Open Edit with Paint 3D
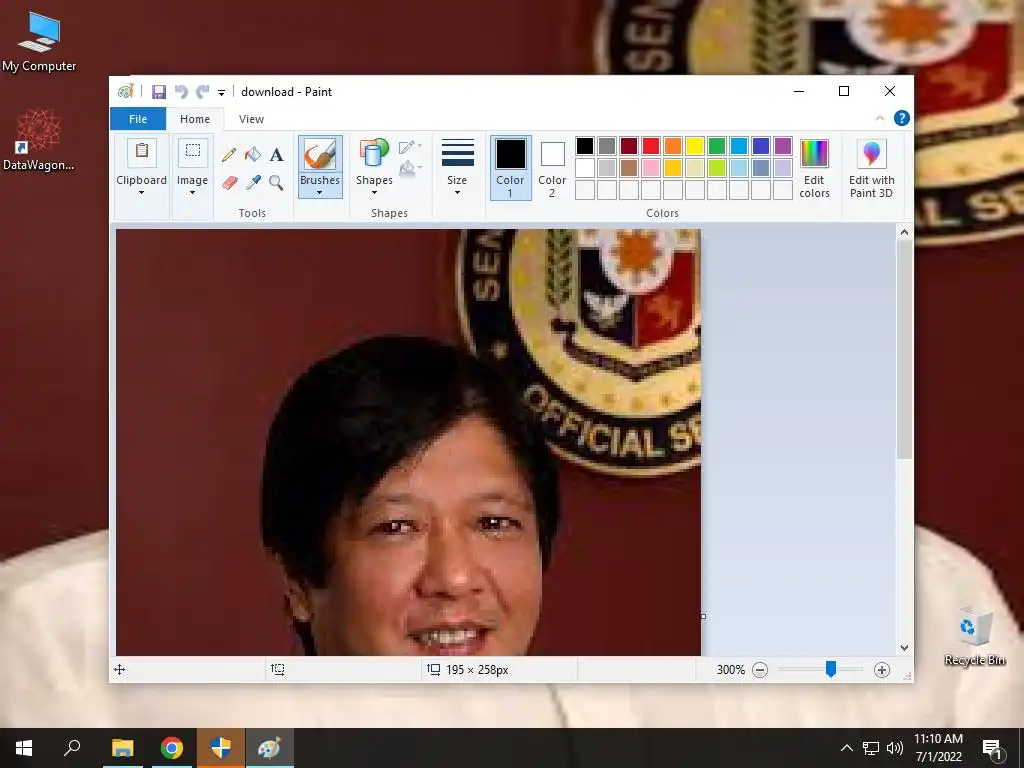 [x=872, y=168]
